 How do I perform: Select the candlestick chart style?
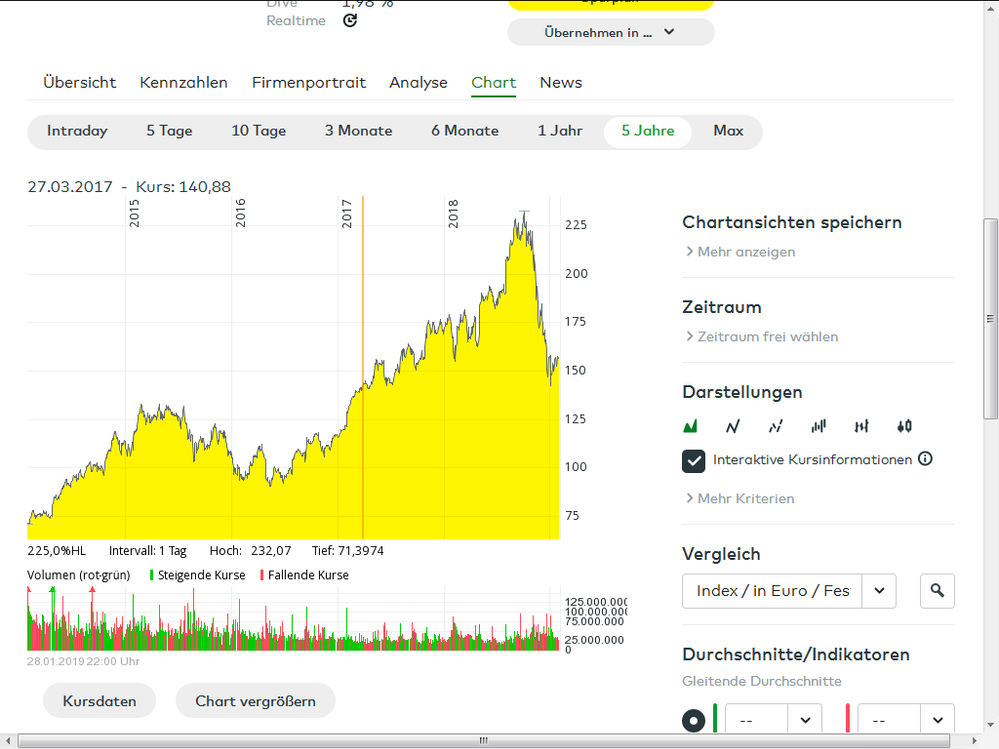(x=904, y=426)
